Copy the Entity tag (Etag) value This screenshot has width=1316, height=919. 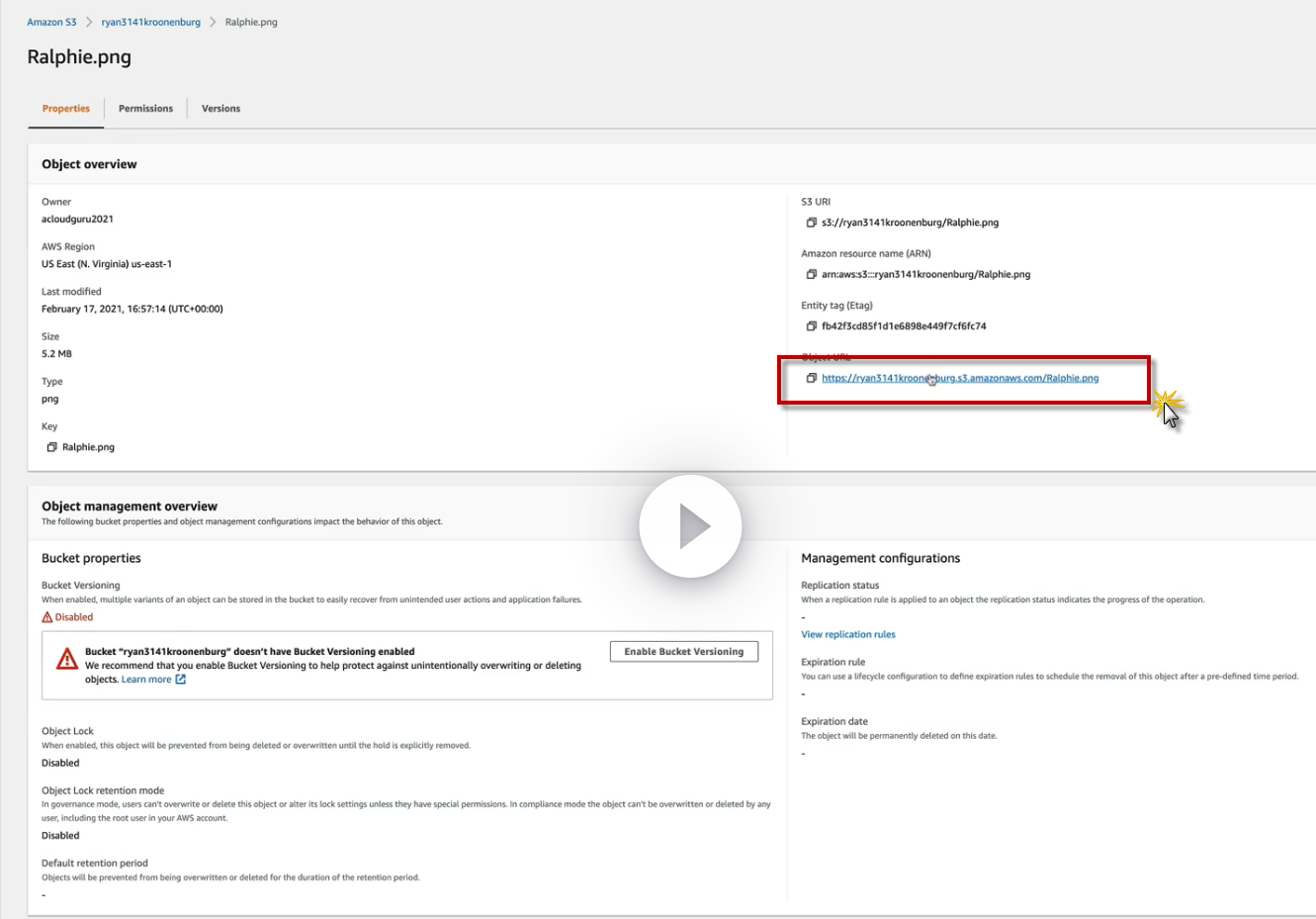click(811, 325)
